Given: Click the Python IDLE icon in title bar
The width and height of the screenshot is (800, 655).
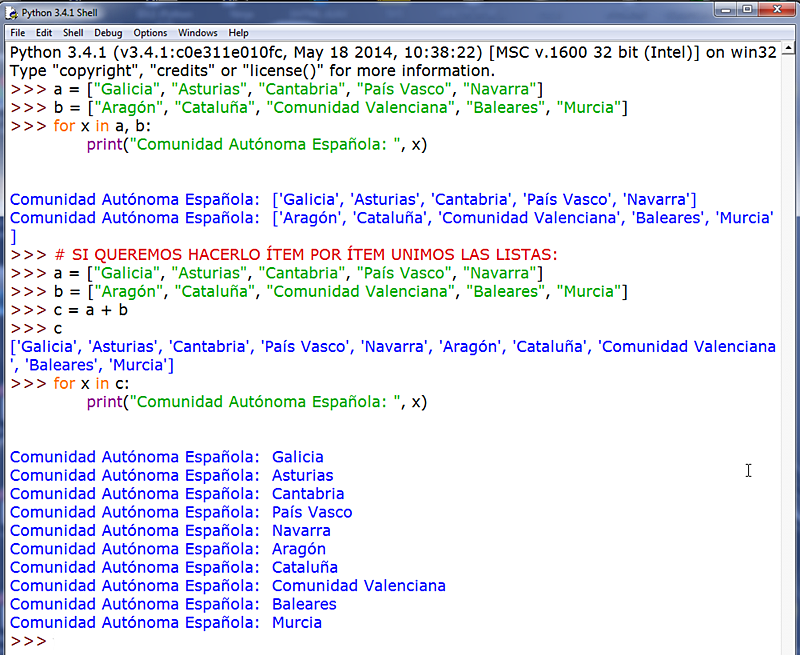Looking at the screenshot, I should point(10,13).
